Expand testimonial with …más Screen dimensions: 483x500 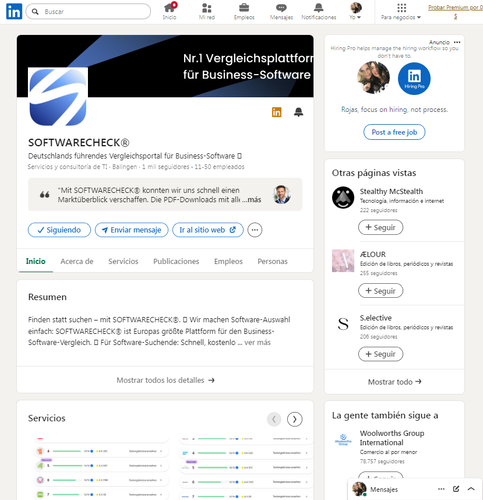click(253, 200)
